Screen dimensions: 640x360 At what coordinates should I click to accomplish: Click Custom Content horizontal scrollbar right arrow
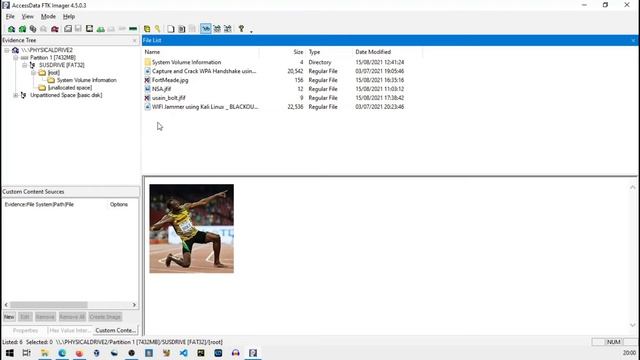click(x=134, y=305)
